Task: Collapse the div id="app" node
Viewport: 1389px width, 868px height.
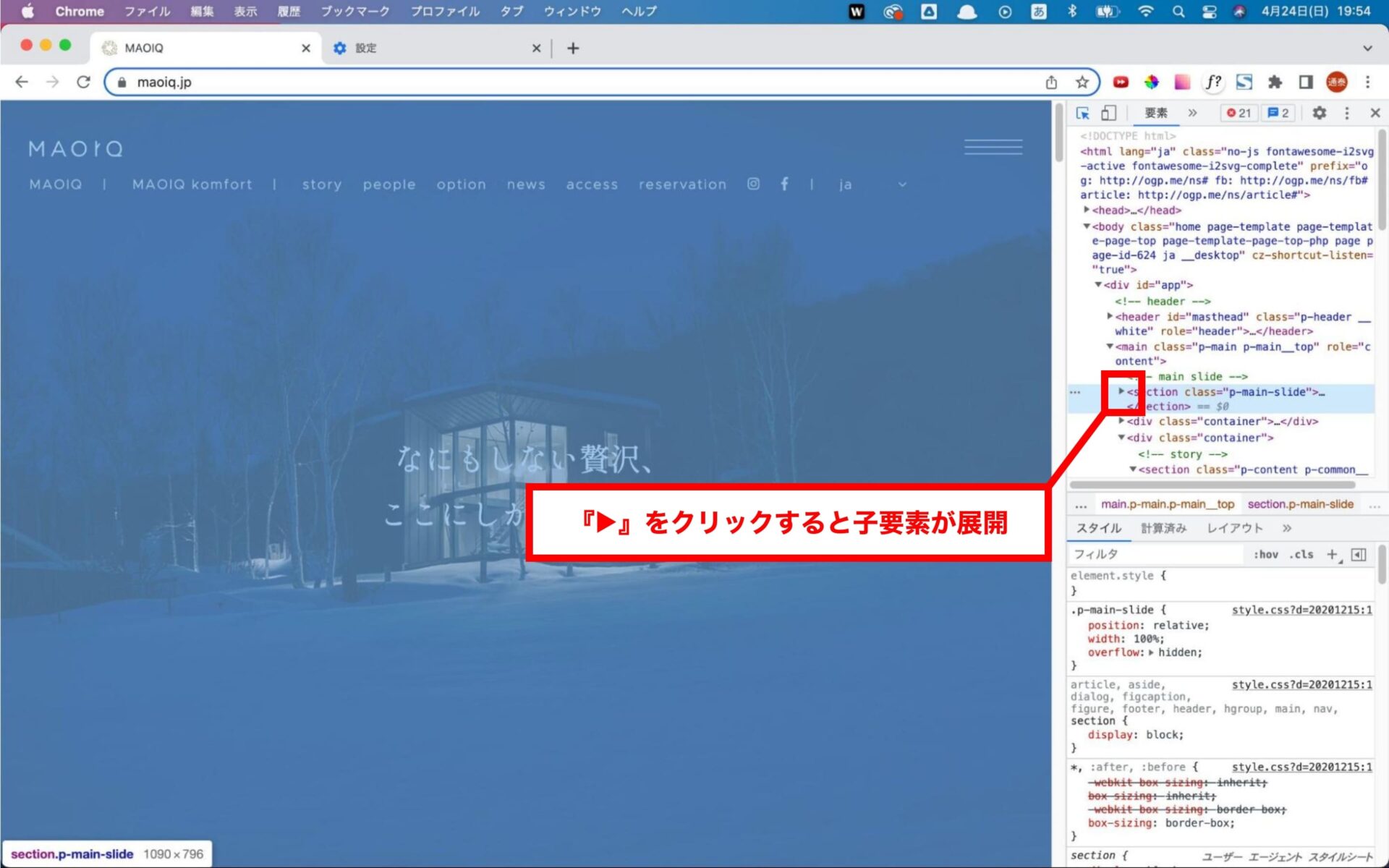Action: pyautogui.click(x=1098, y=285)
